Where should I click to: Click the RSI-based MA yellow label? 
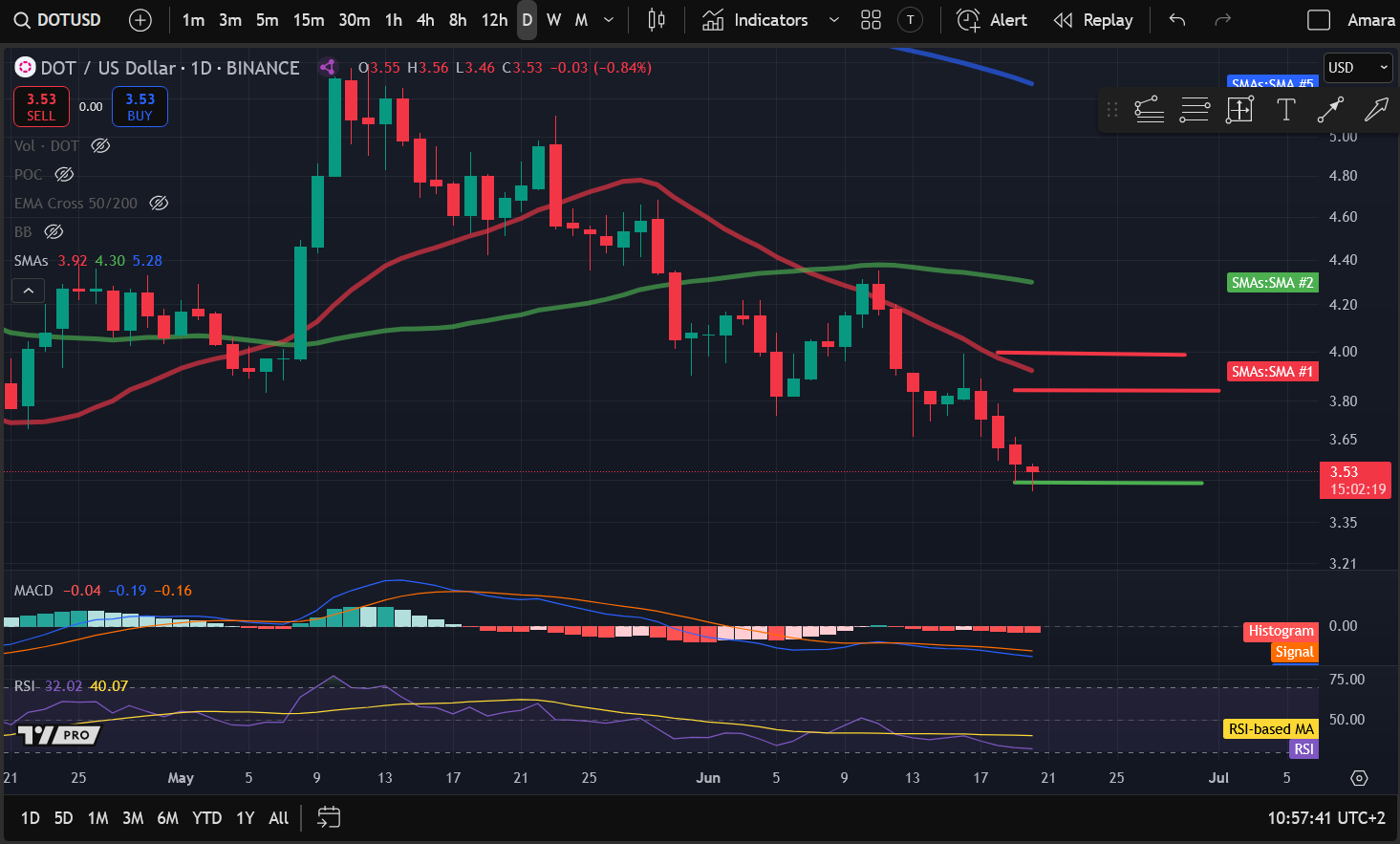tap(1271, 729)
